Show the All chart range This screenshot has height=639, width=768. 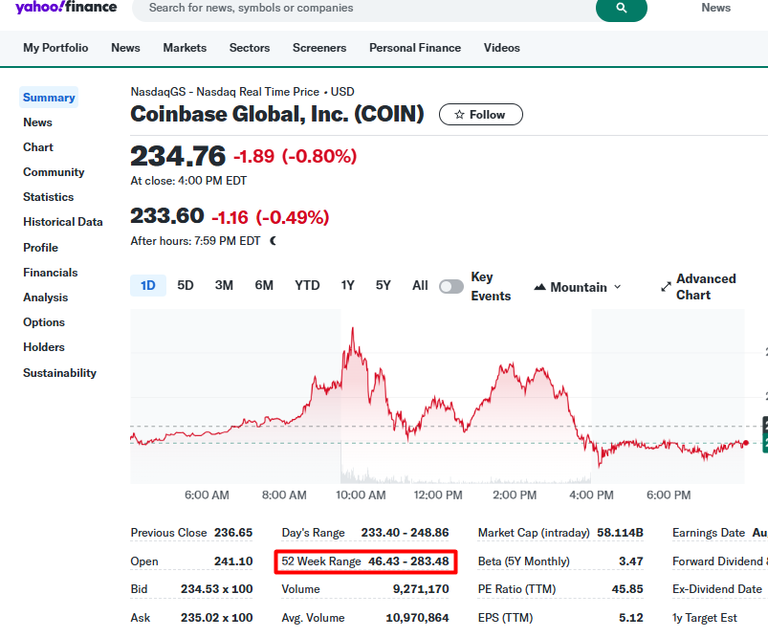(x=420, y=285)
